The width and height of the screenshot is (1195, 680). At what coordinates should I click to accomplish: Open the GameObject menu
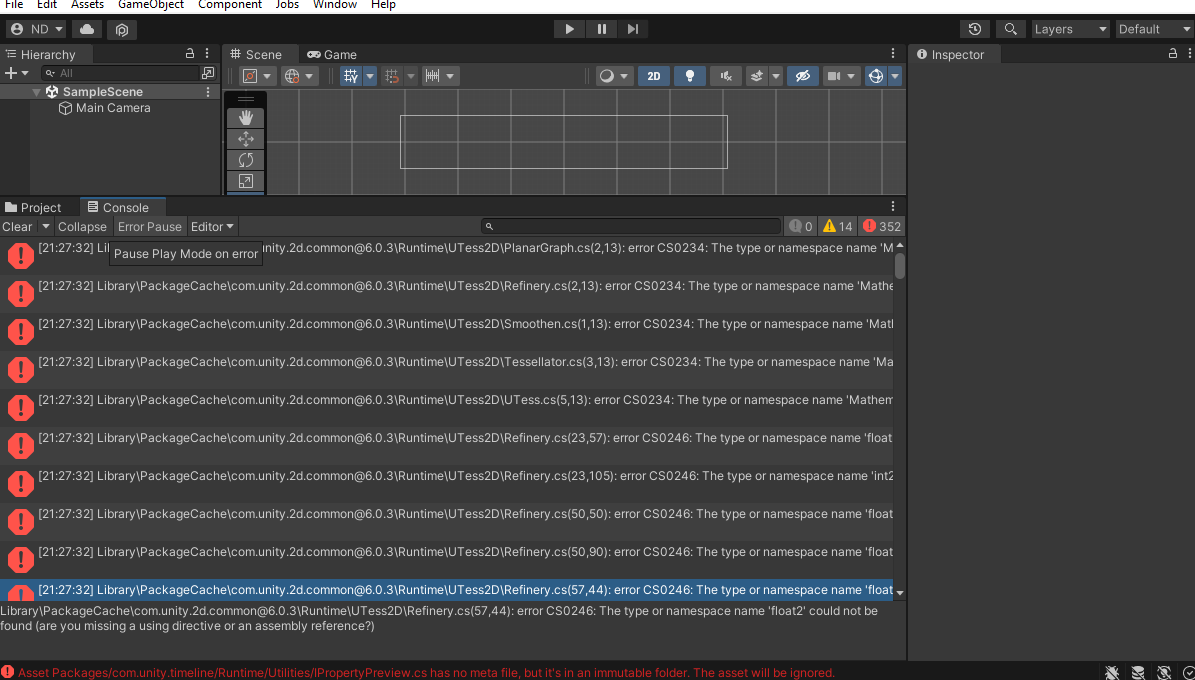(151, 5)
